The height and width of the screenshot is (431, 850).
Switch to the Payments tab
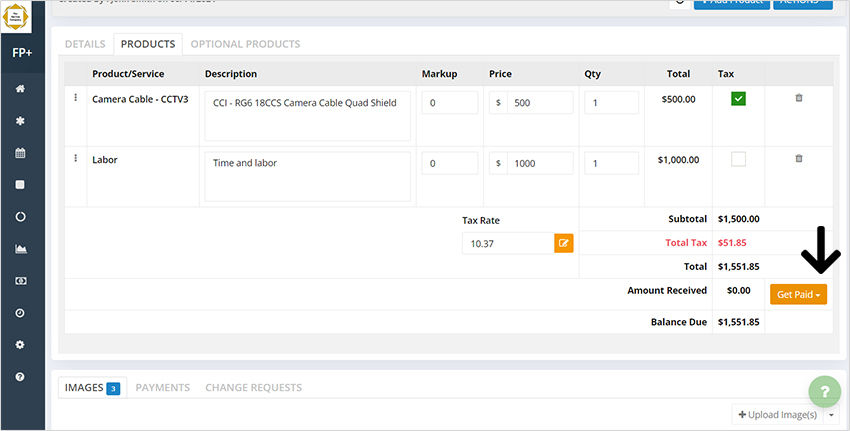point(163,388)
